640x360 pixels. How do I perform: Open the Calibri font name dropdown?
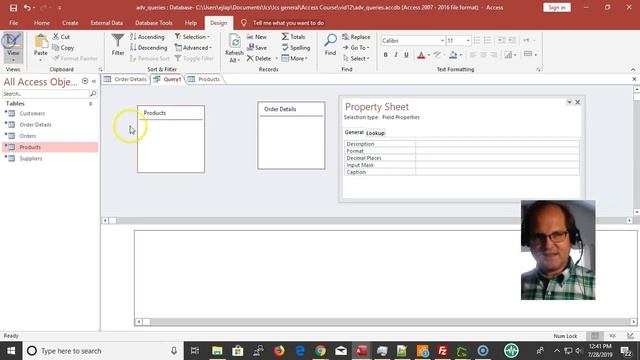[442, 41]
